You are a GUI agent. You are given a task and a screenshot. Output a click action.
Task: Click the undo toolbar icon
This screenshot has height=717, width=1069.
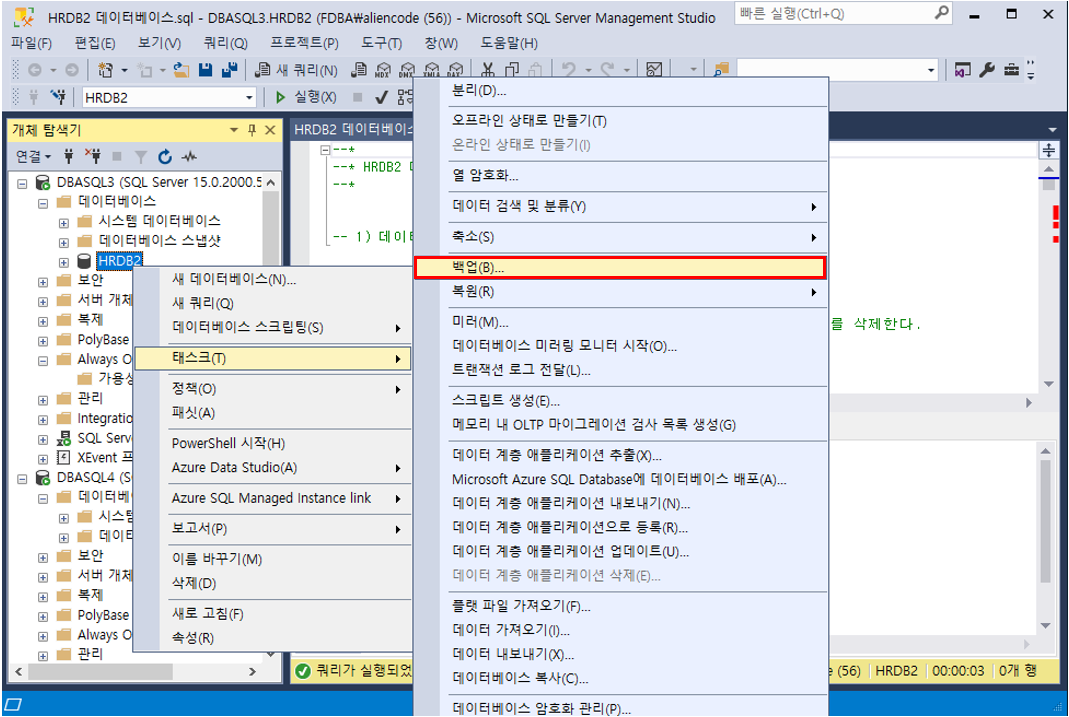(x=569, y=70)
